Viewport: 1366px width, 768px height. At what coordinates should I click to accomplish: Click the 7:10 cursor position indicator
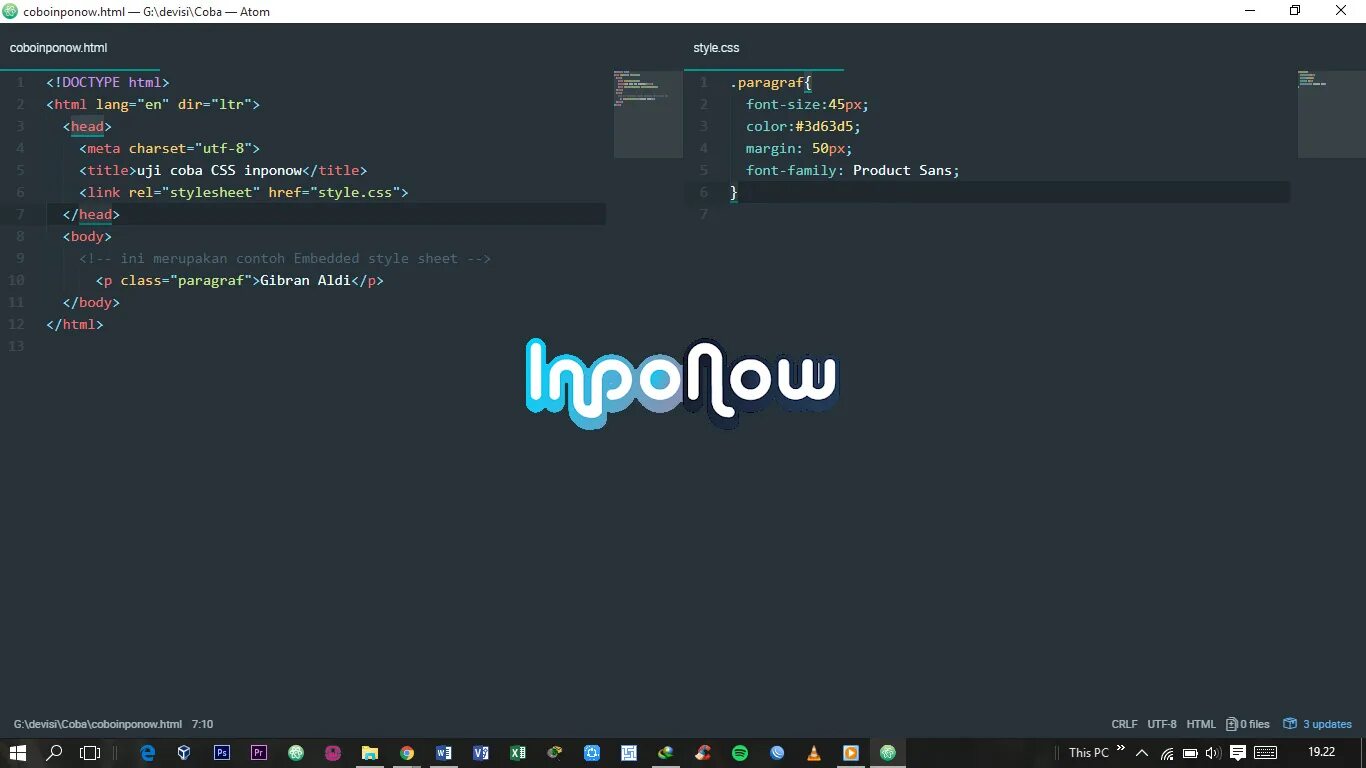pos(202,724)
